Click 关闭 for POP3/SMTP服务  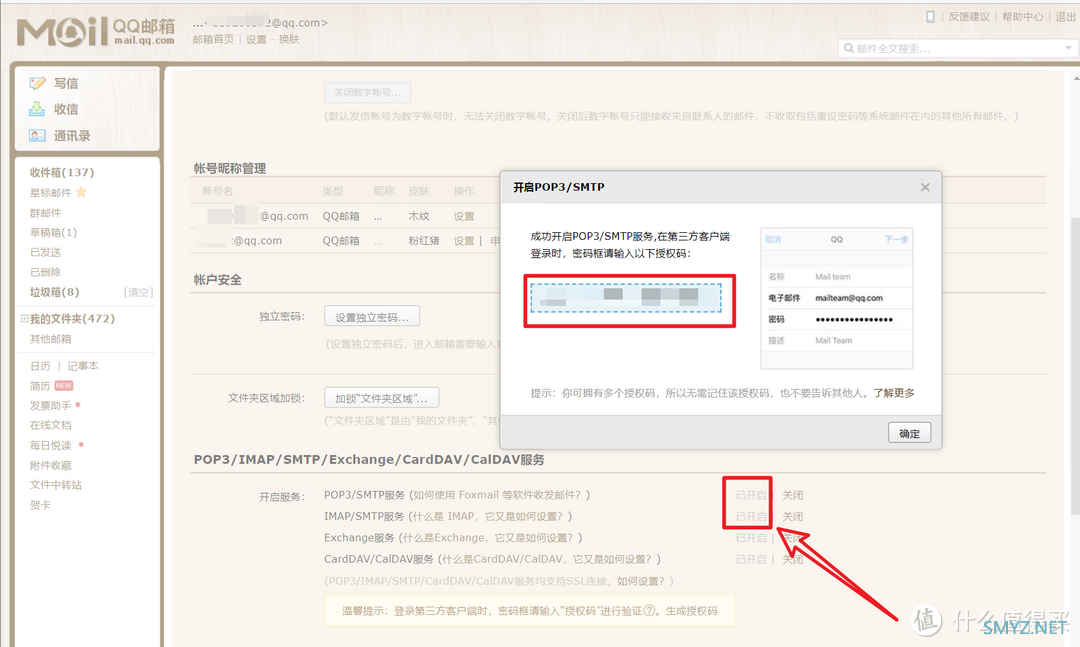coord(793,495)
